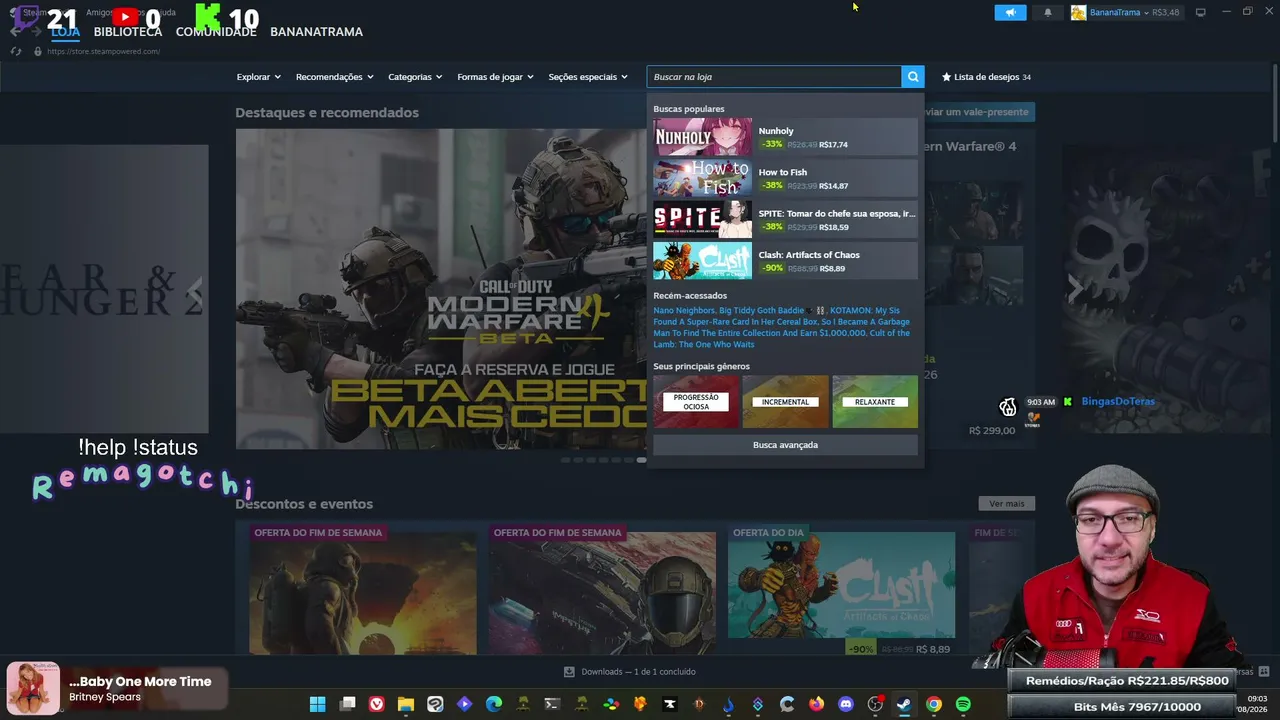Click the Steam icon in the taskbar
The image size is (1280, 720).
coord(904,704)
